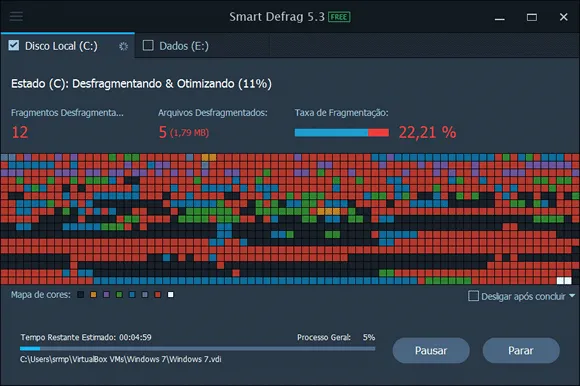580x386 pixels.
Task: Select the red color map swatch
Action: (158, 295)
